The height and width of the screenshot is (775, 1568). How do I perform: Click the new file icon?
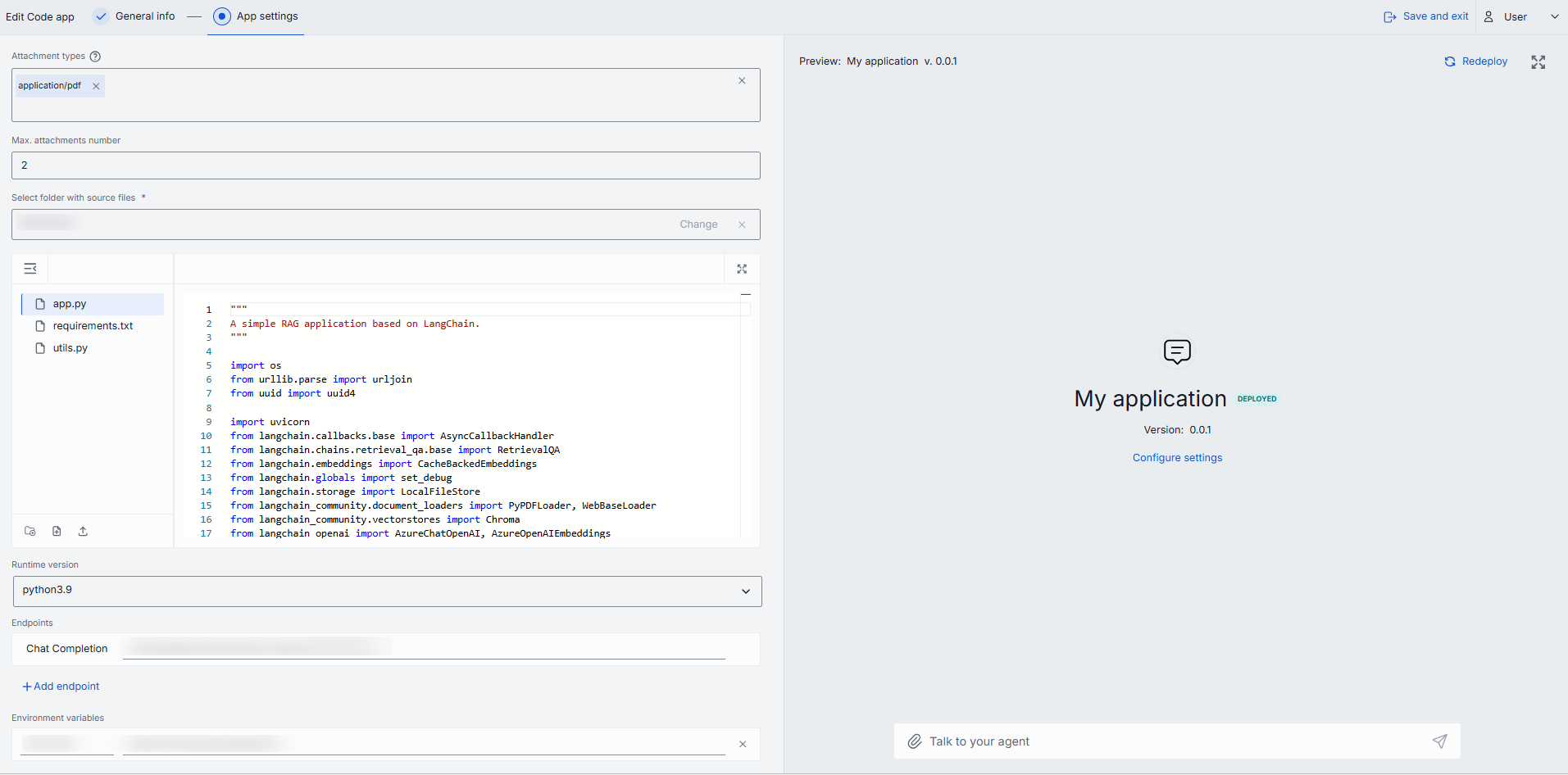(57, 531)
